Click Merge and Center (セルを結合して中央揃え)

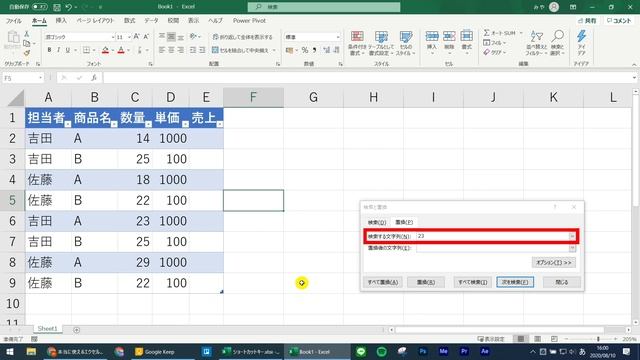pyautogui.click(x=240, y=50)
